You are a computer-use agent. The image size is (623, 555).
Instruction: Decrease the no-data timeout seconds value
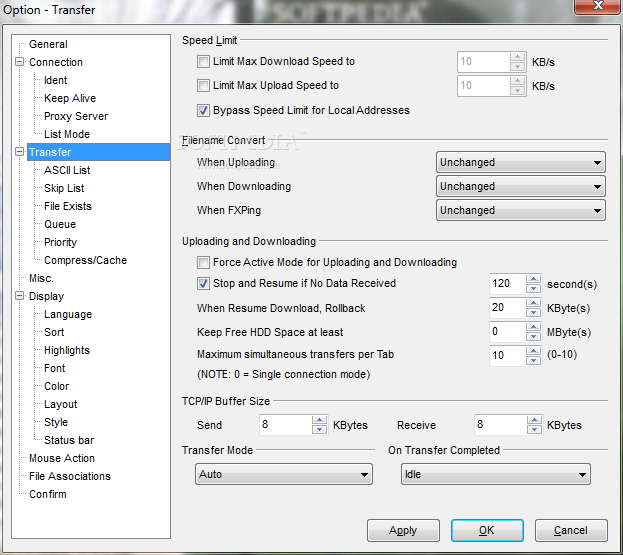coord(534,289)
